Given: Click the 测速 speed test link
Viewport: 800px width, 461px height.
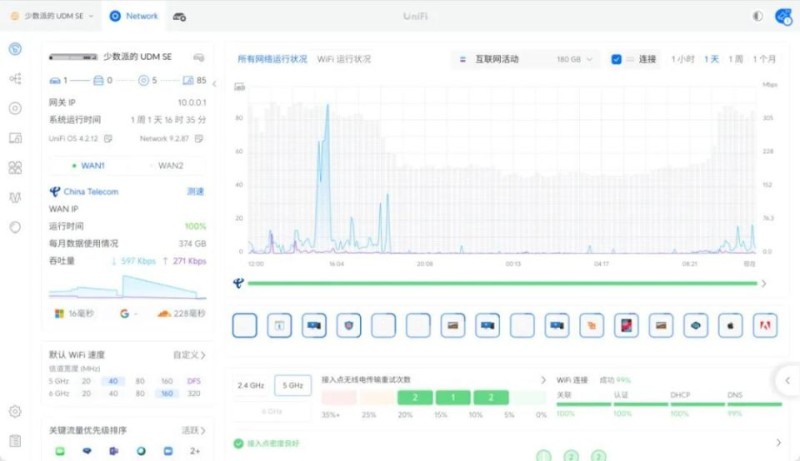Looking at the screenshot, I should click(x=196, y=191).
